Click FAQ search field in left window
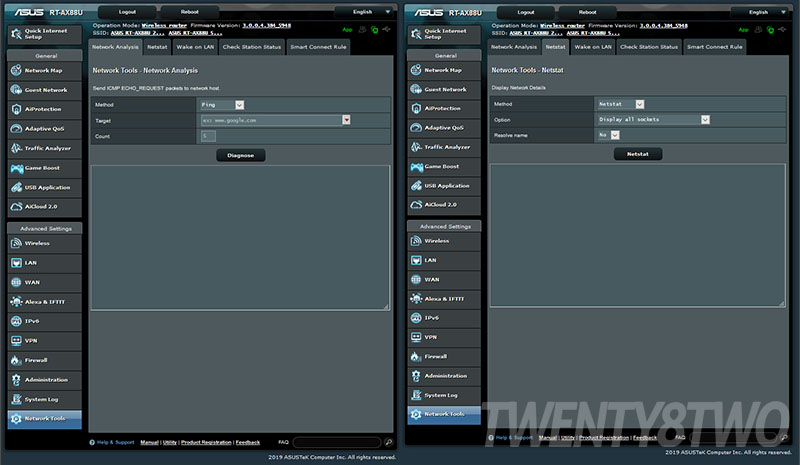800x465 pixels. point(337,442)
